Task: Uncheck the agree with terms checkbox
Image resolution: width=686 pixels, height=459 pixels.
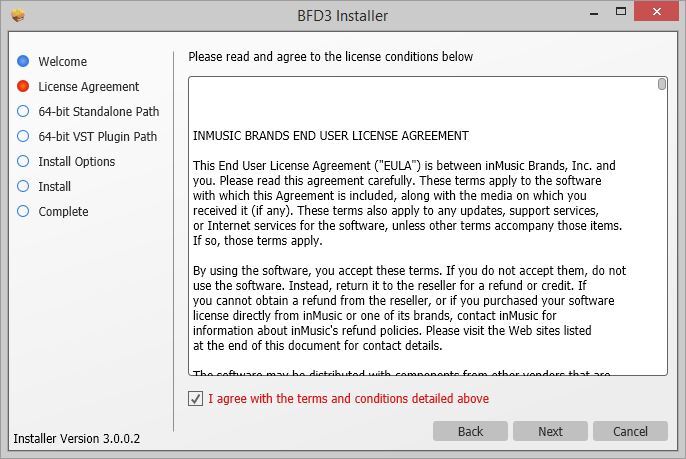Action: (x=195, y=399)
